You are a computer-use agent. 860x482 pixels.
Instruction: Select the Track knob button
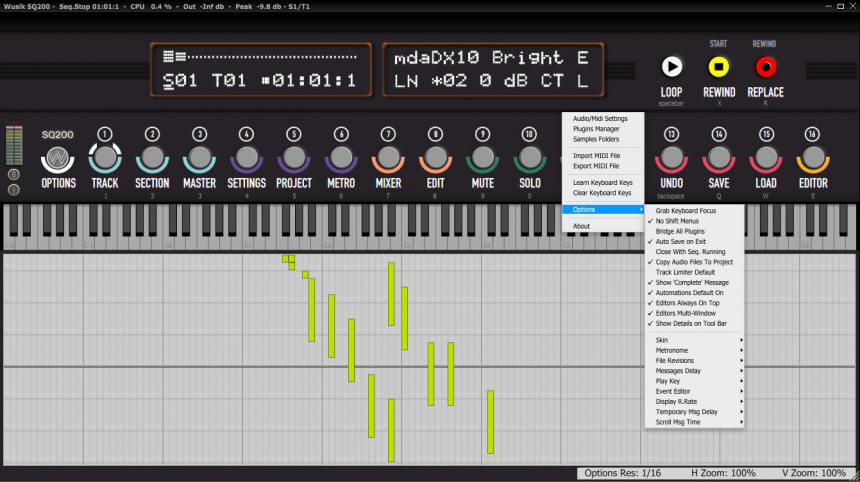tap(105, 158)
